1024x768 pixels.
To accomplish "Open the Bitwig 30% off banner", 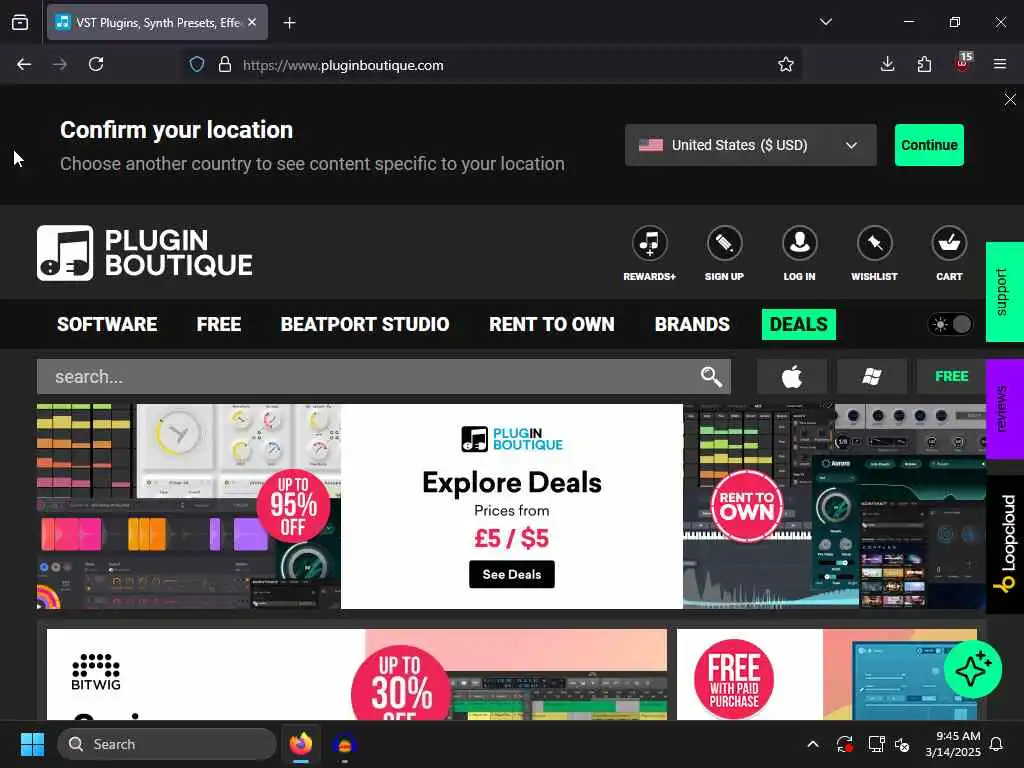I will [357, 675].
